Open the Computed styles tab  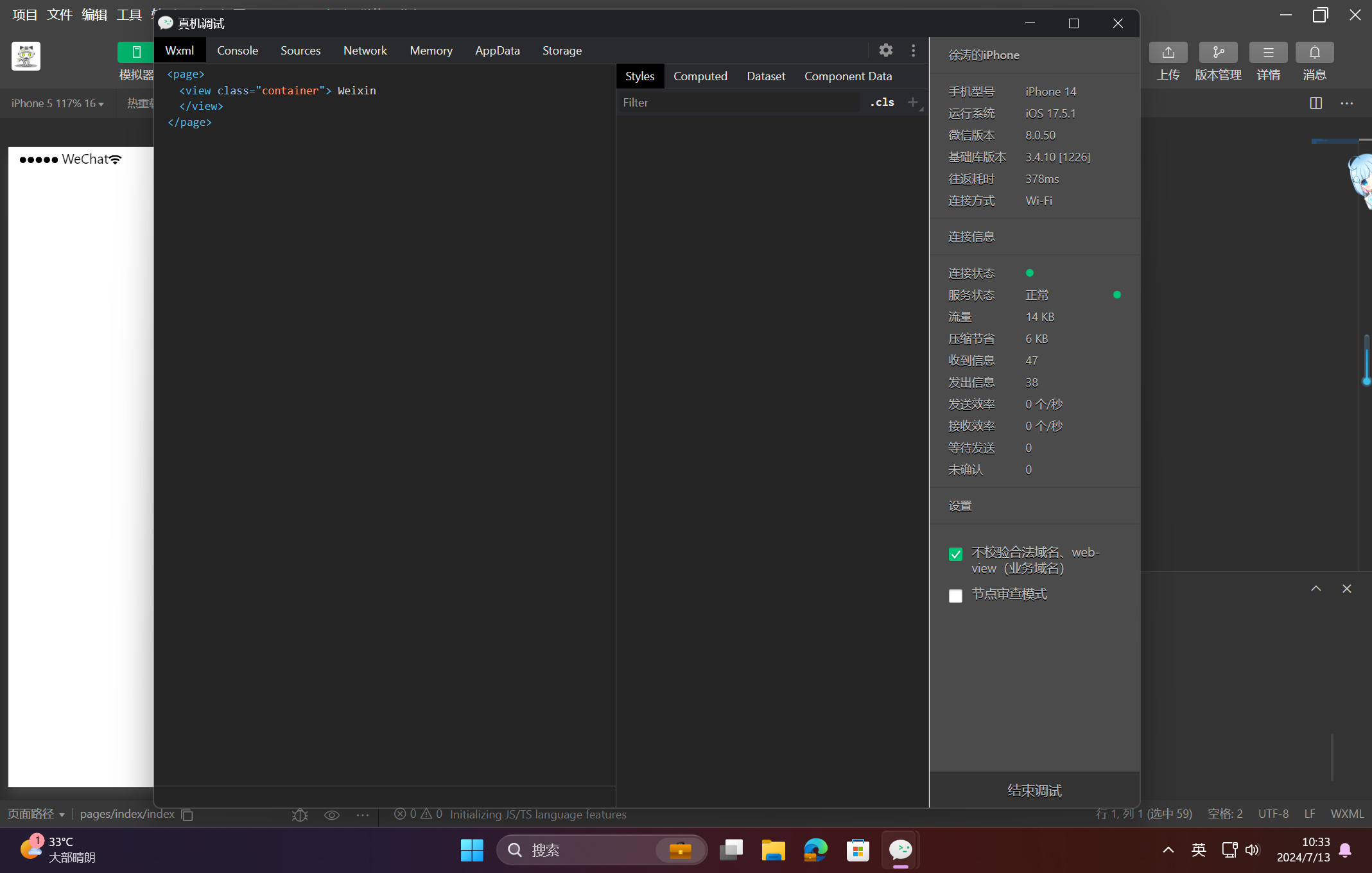pyautogui.click(x=700, y=76)
